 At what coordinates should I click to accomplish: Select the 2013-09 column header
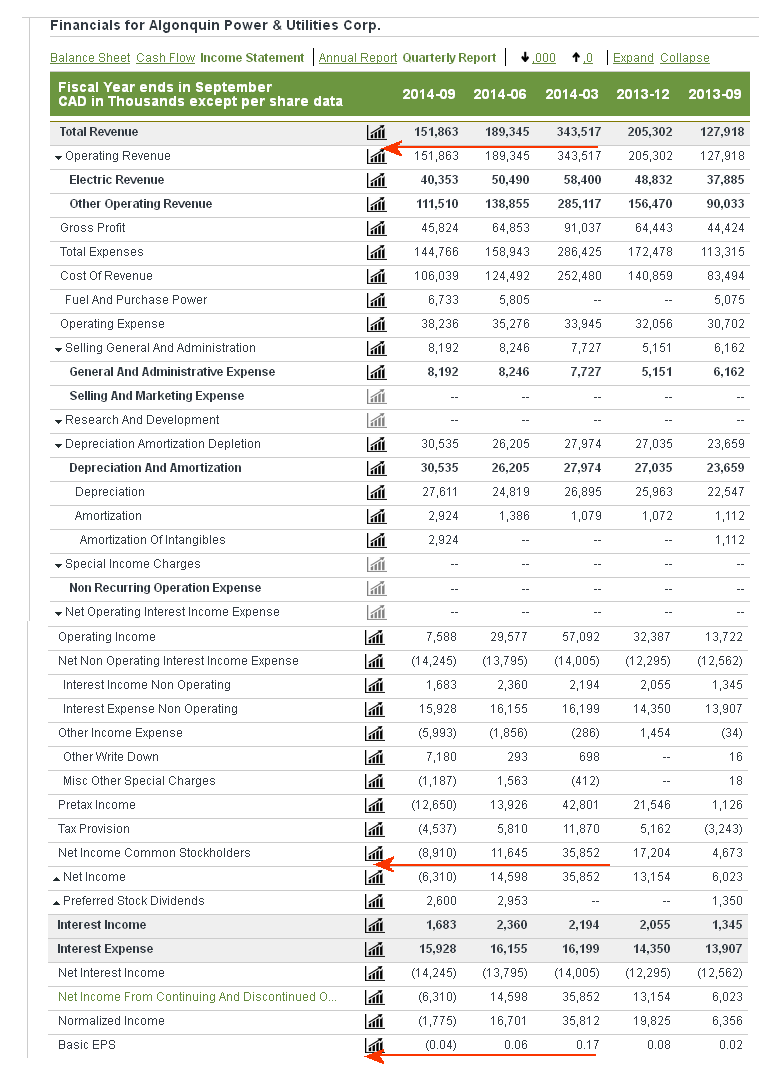tap(715, 94)
